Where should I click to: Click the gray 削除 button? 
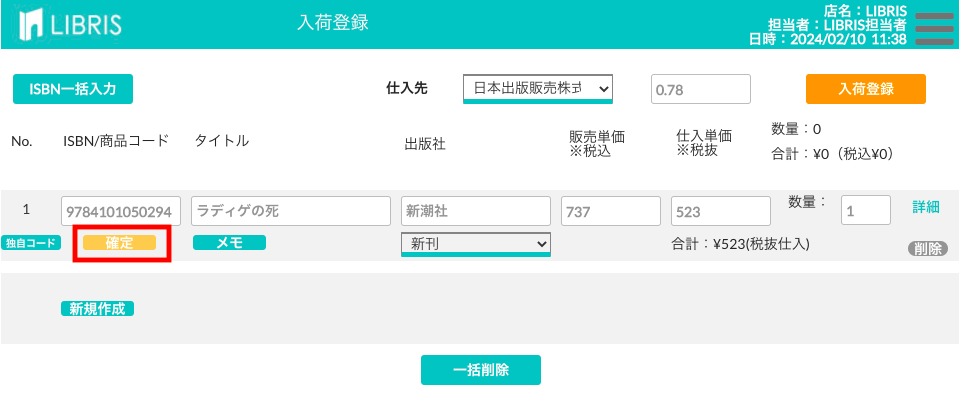click(x=927, y=248)
